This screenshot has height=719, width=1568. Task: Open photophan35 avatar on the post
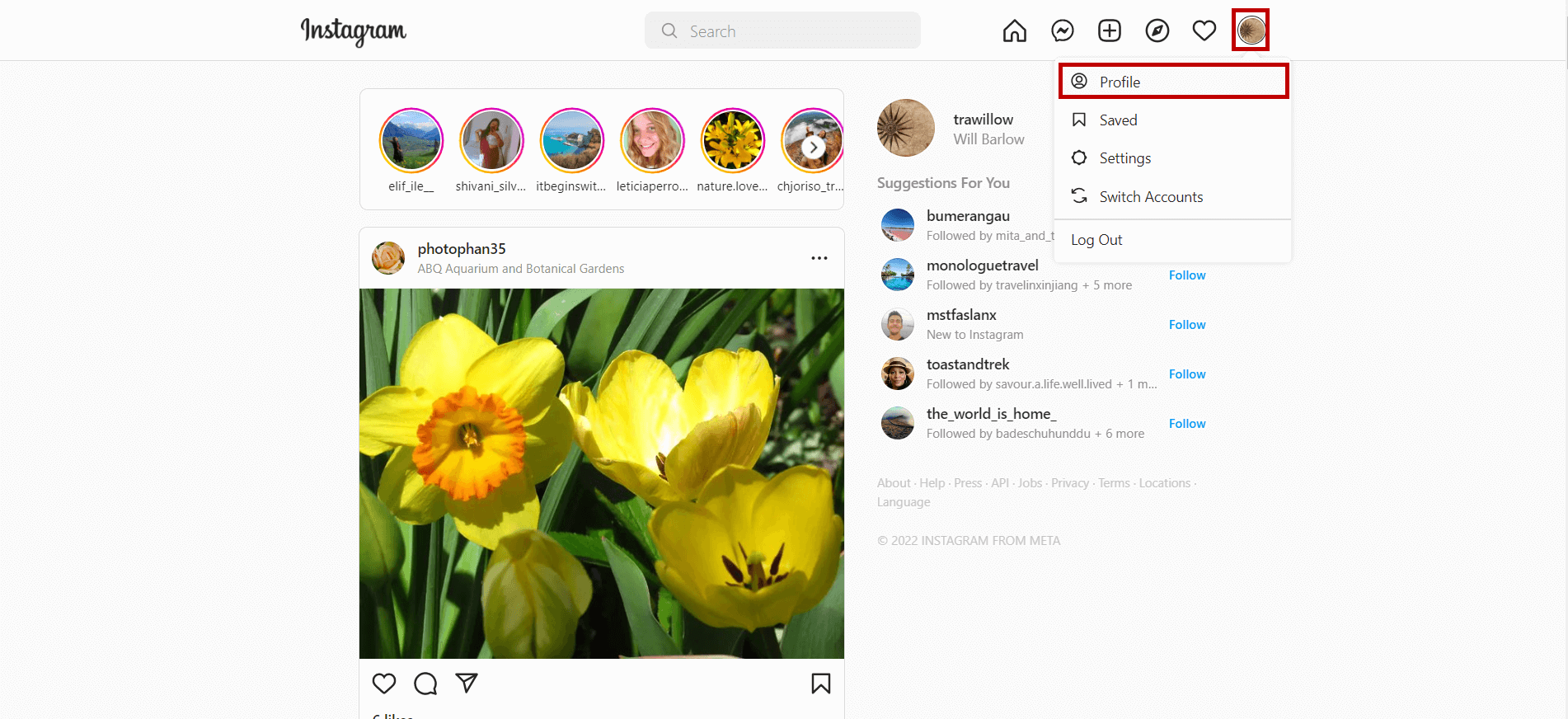point(388,258)
